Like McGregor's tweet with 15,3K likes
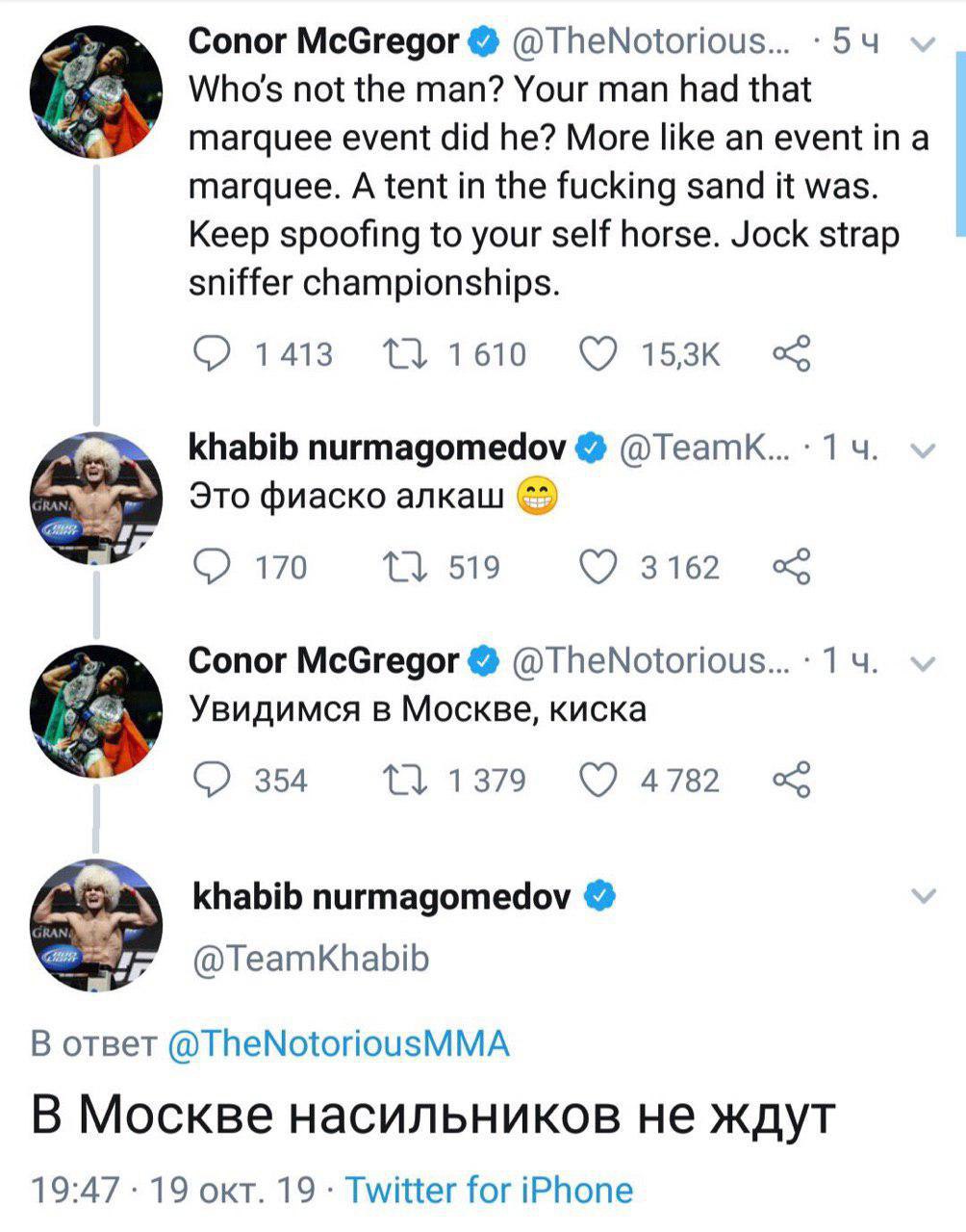The image size is (966, 1232). pyautogui.click(x=597, y=353)
